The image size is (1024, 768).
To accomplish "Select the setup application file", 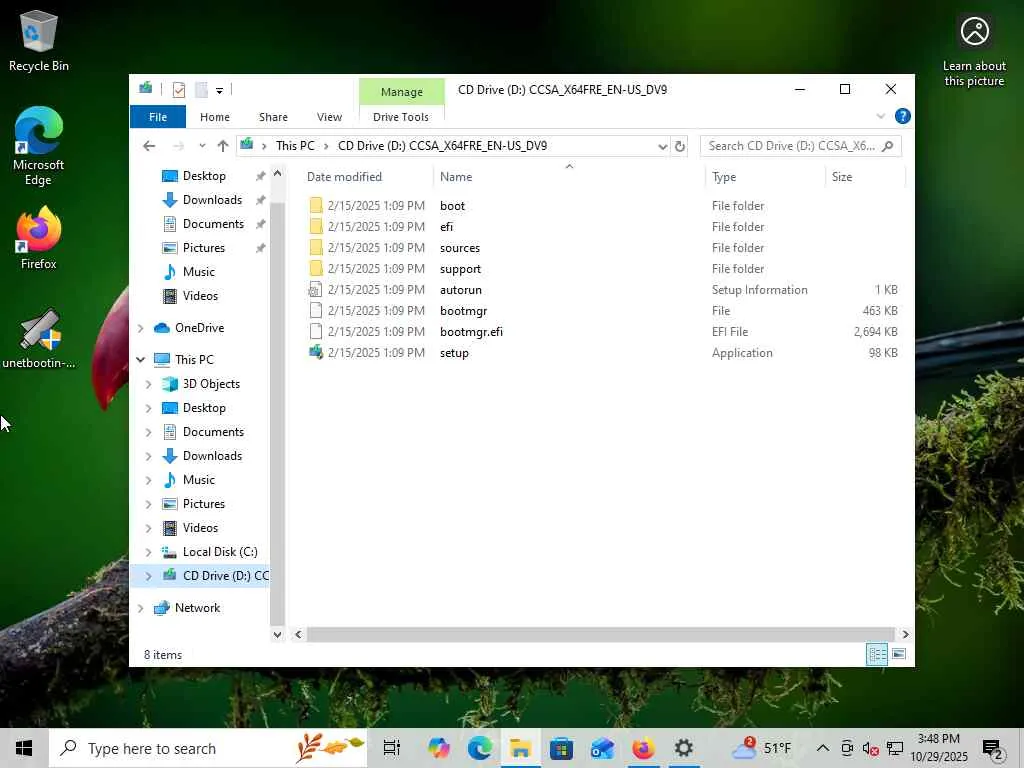I will 455,353.
